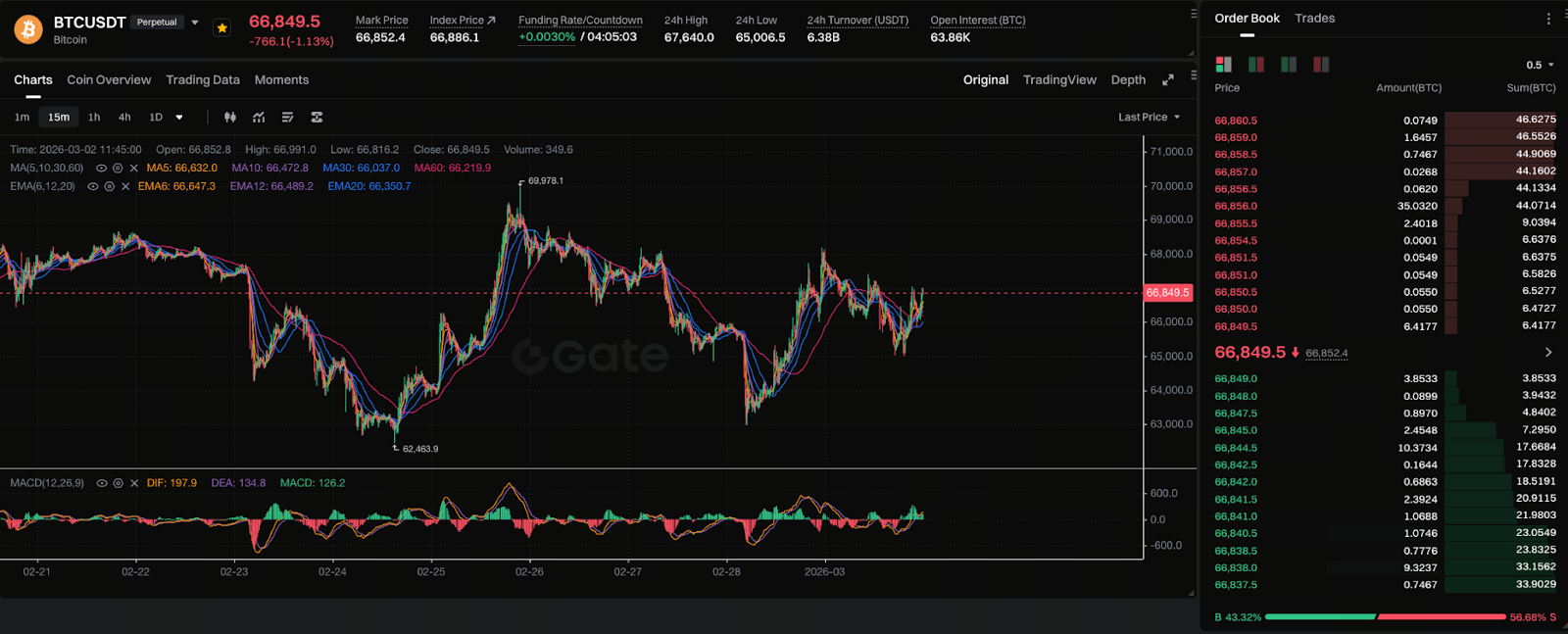Open the Coin Overview tab
Viewport: 1568px width, 634px height.
109,80
